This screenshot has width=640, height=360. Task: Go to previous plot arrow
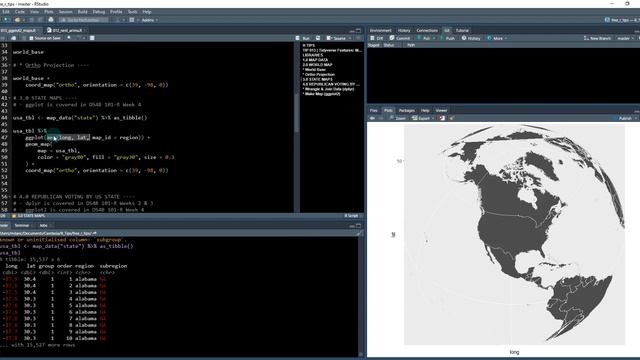click(372, 118)
